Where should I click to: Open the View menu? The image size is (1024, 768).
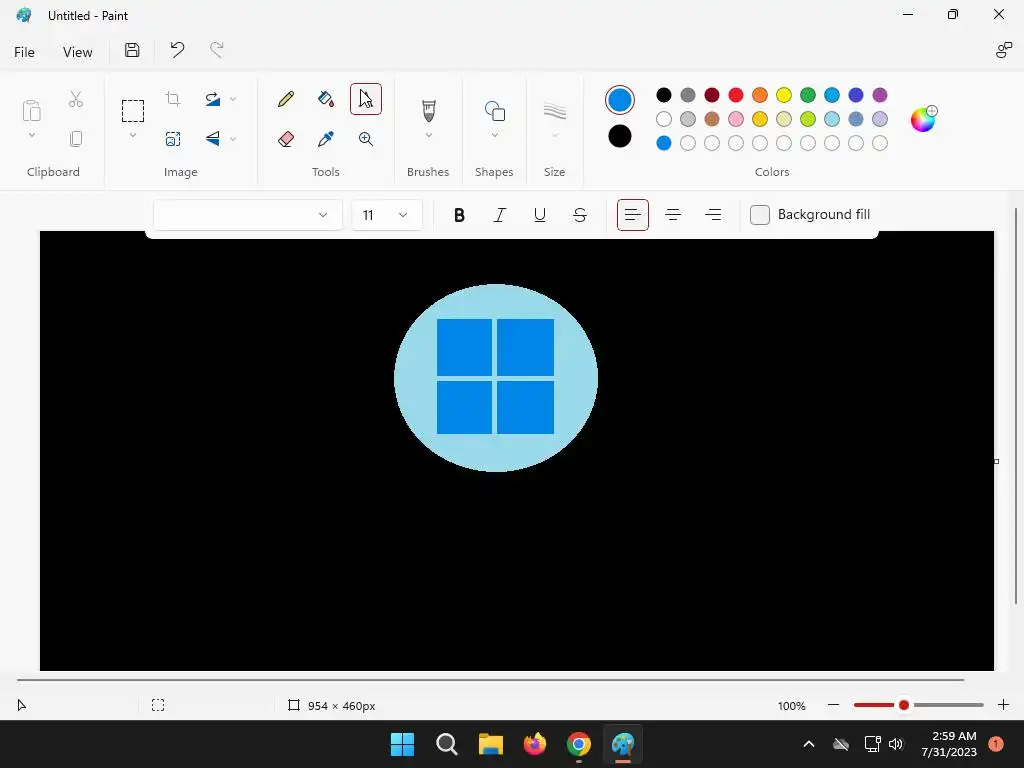77,52
